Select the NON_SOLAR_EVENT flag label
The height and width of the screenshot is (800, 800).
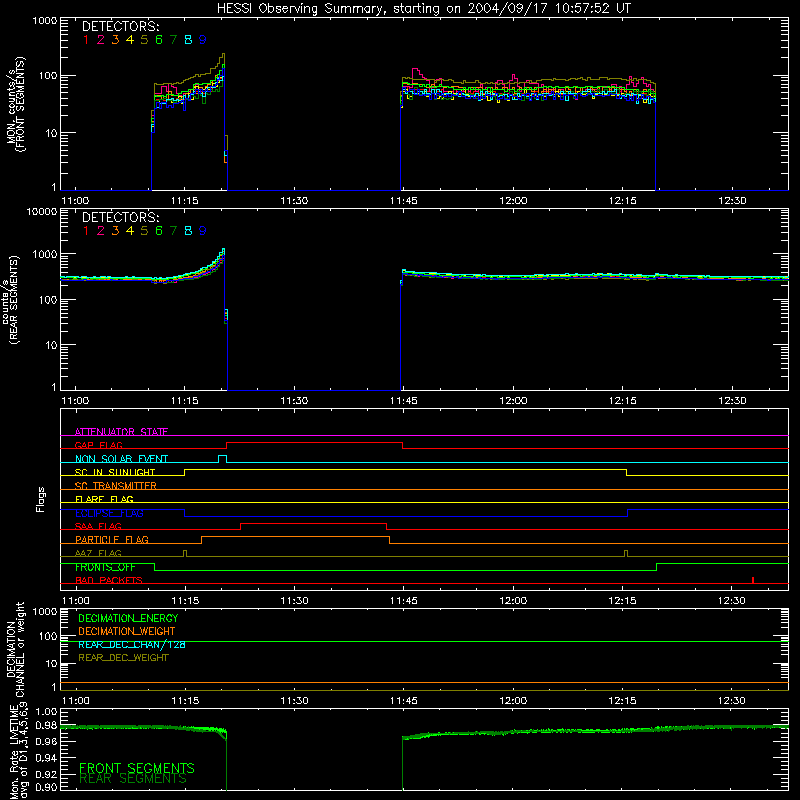click(121, 459)
